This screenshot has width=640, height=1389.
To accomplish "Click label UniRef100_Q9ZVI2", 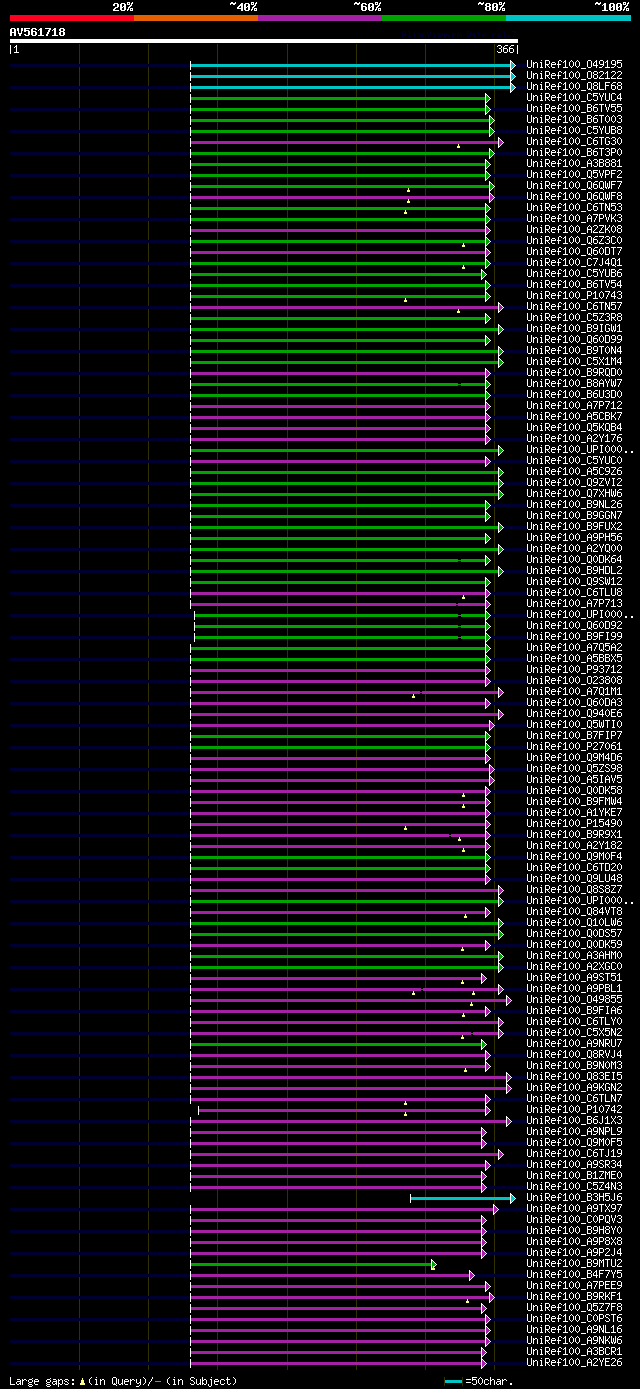I will coord(574,482).
